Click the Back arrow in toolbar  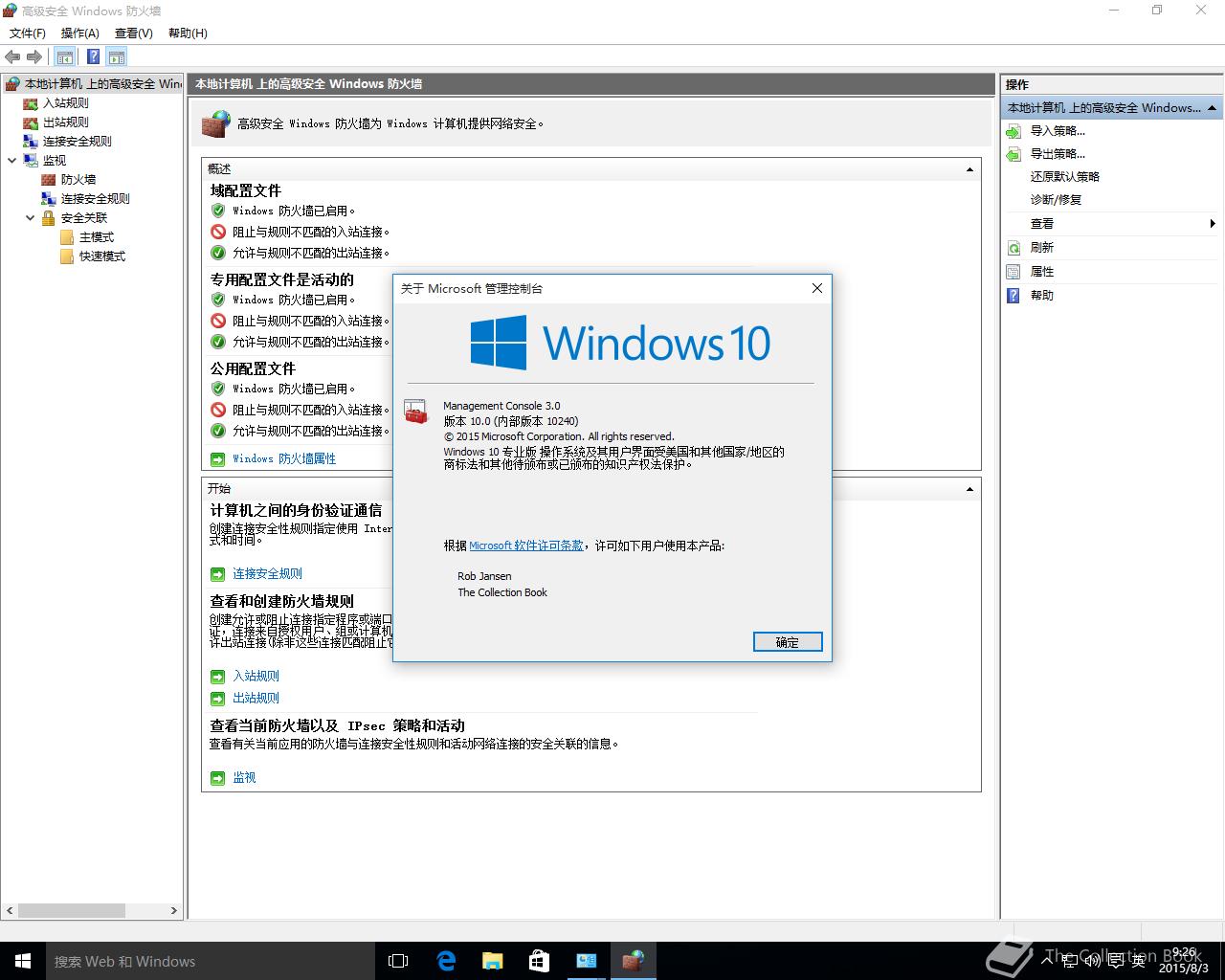click(x=12, y=56)
